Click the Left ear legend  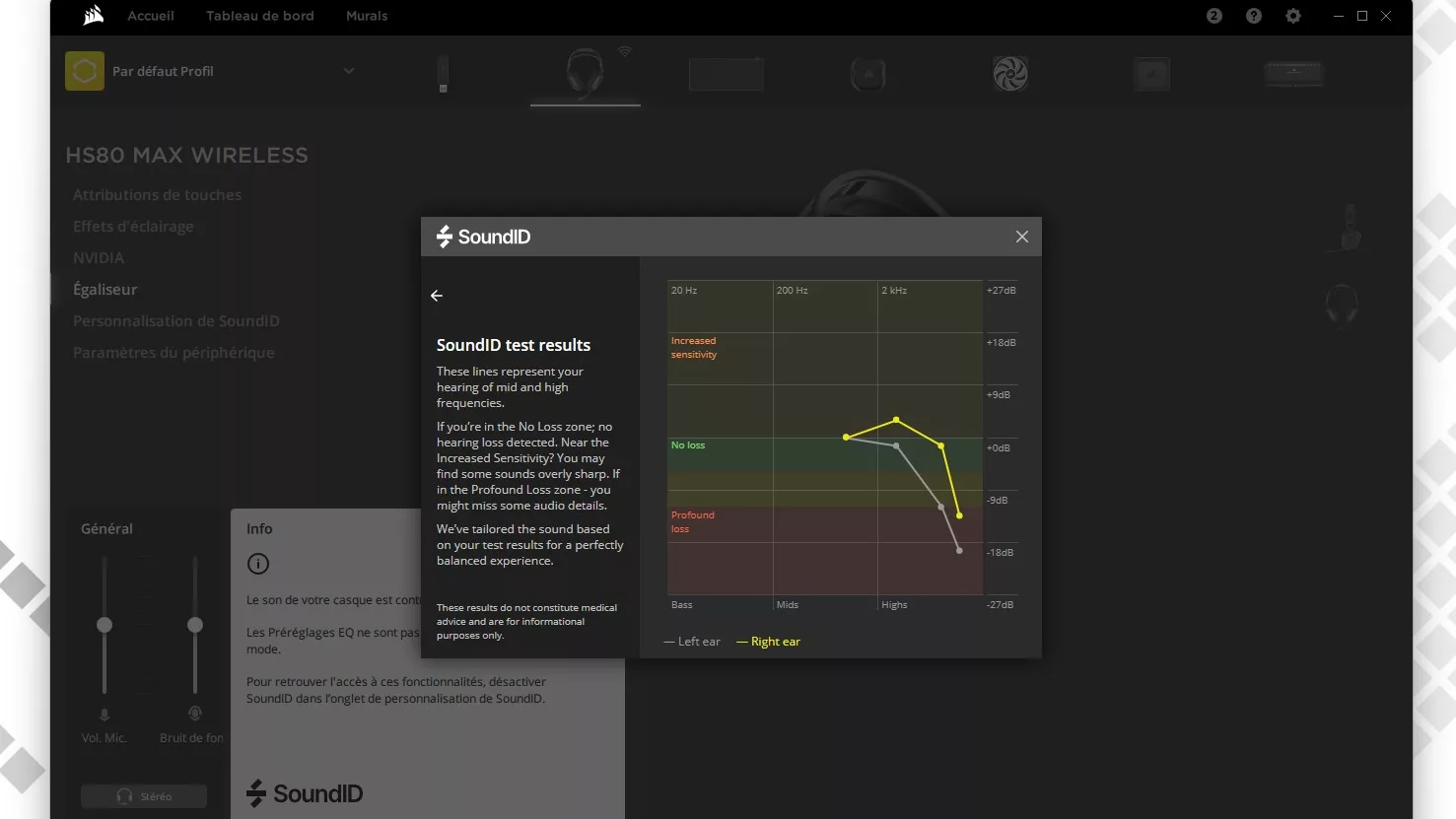692,642
